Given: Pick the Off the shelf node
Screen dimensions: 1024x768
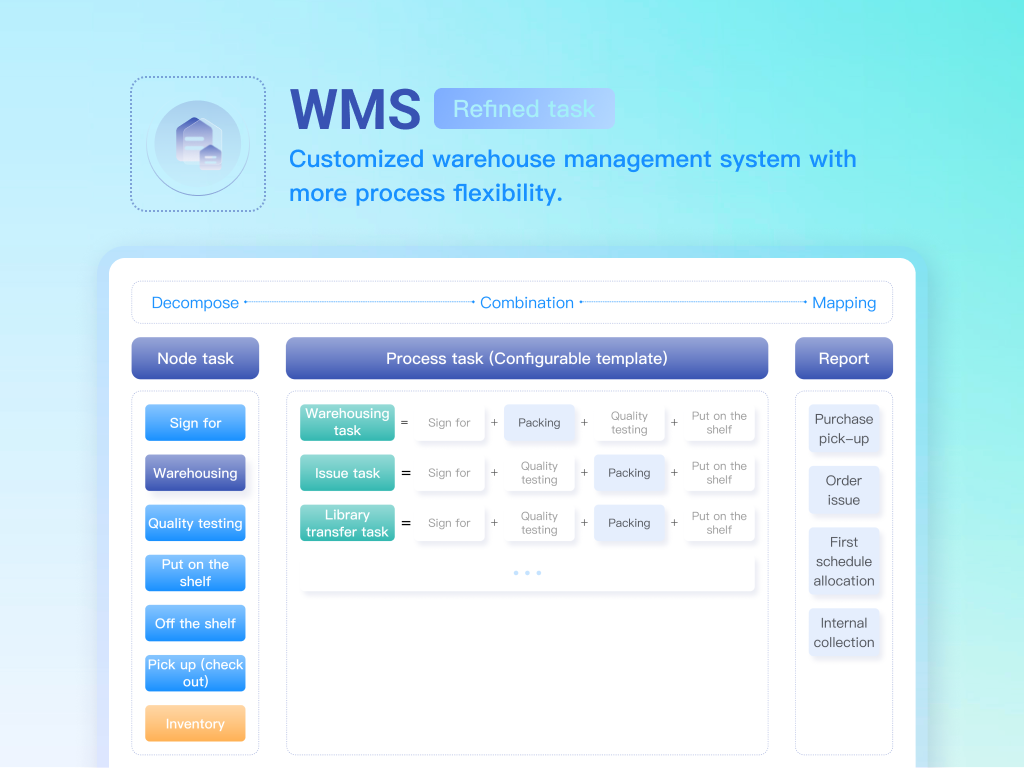Looking at the screenshot, I should (195, 623).
